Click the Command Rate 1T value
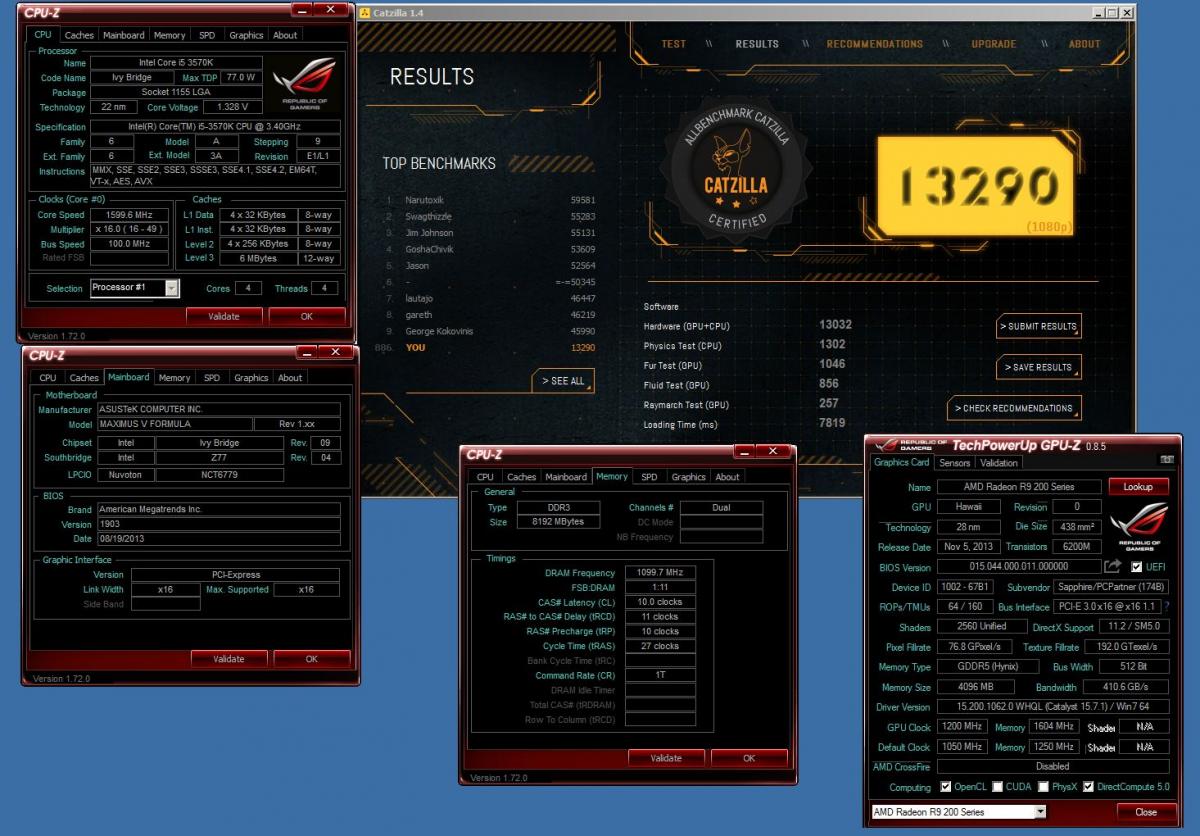 tap(660, 675)
